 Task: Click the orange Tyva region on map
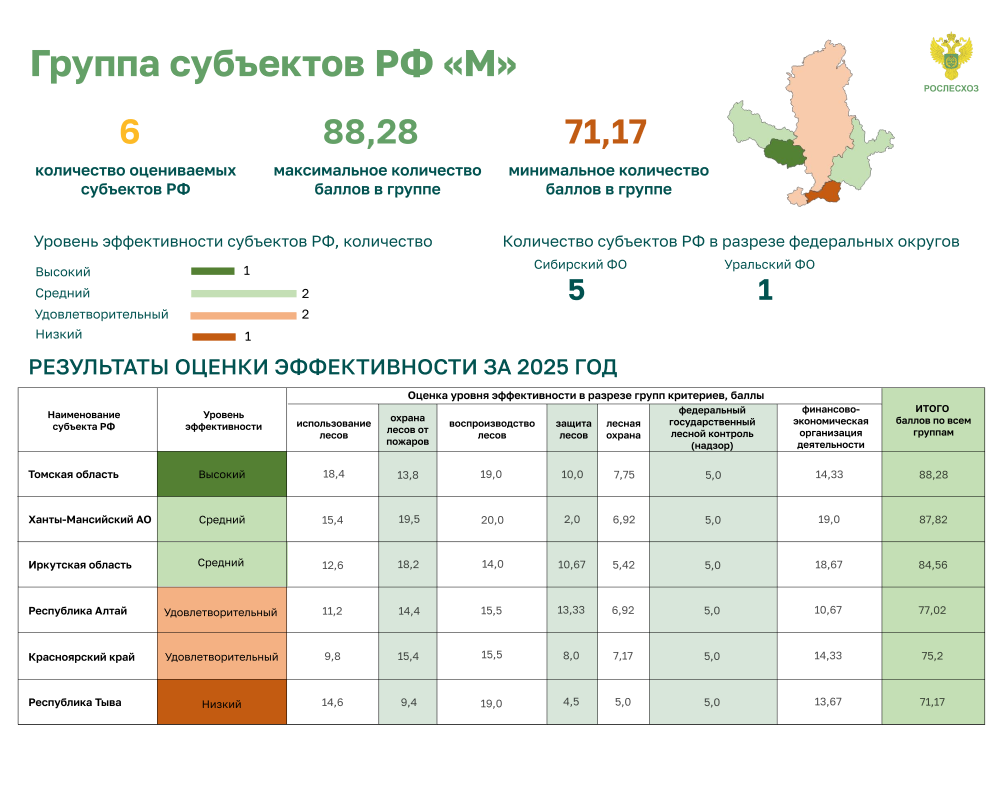point(824,192)
